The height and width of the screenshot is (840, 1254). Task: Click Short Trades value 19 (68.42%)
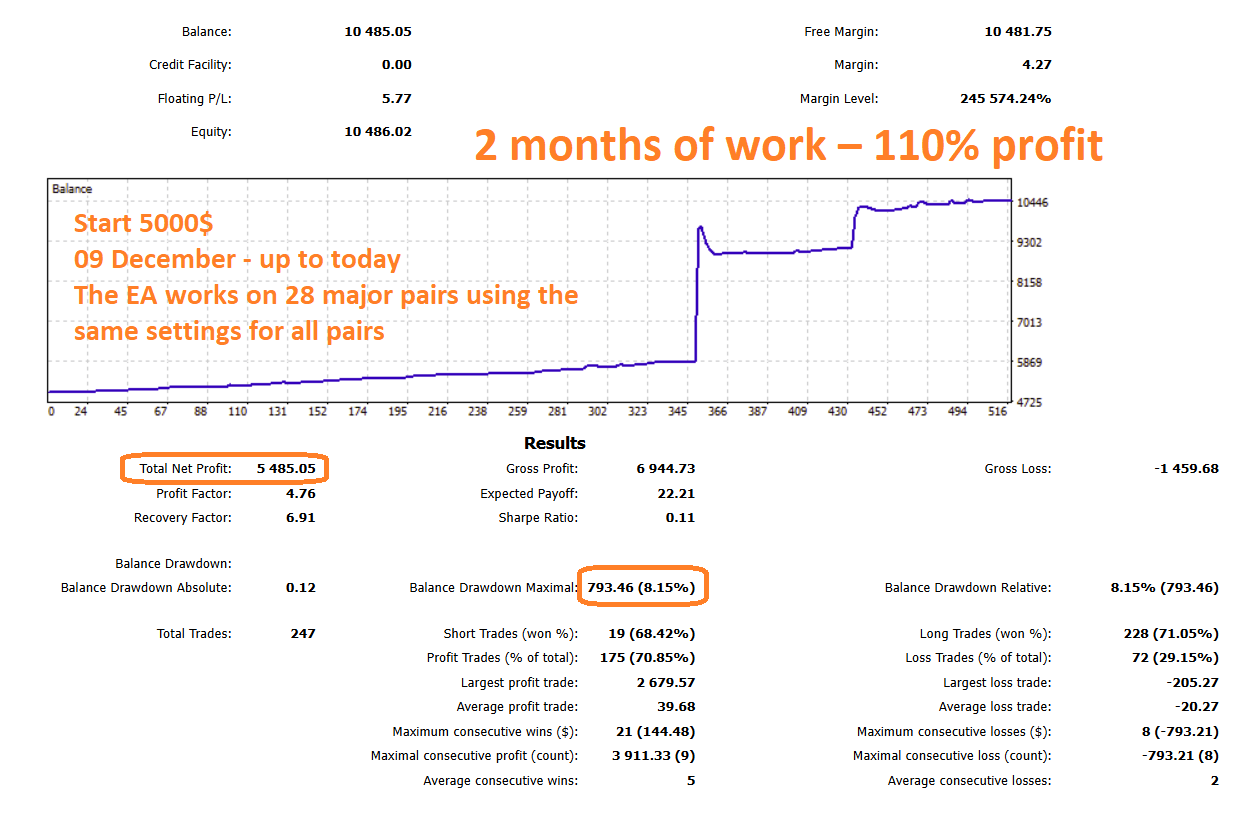click(652, 634)
